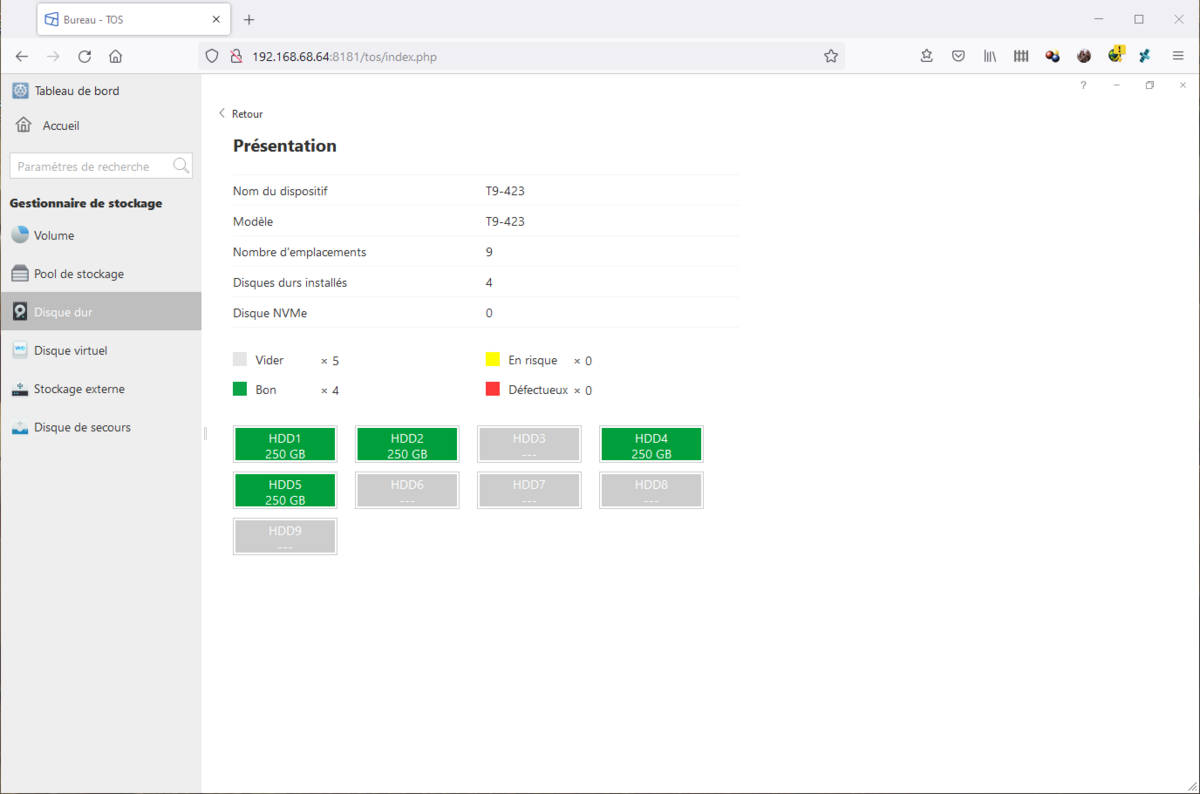The width and height of the screenshot is (1200, 794).
Task: Click the Nombre d'emplacements label
Action: pyautogui.click(x=300, y=252)
